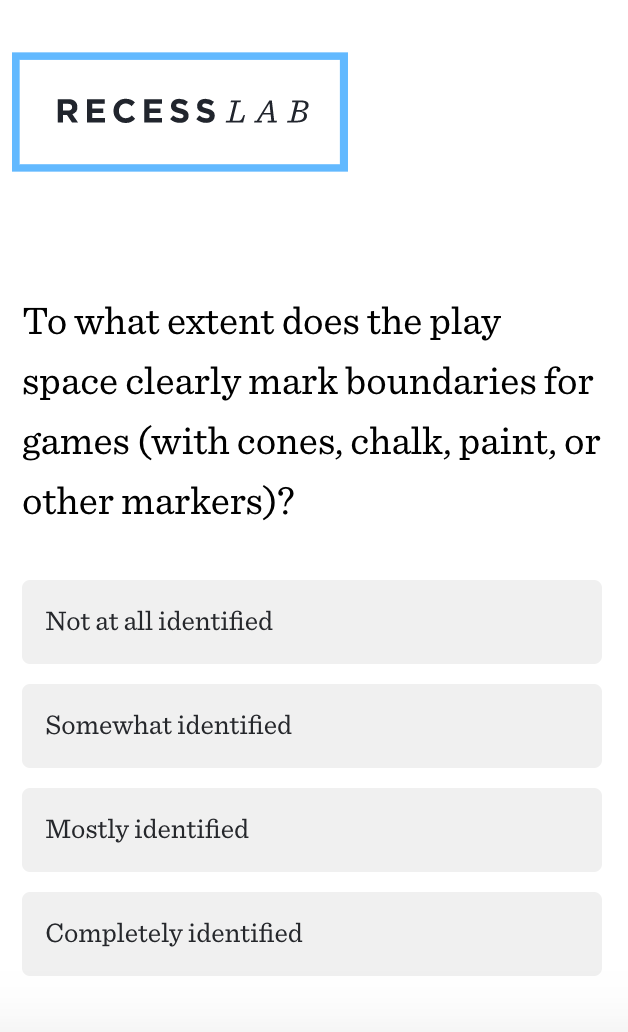
Task: Click the word 'boundaries' in the question
Action: [x=440, y=382]
